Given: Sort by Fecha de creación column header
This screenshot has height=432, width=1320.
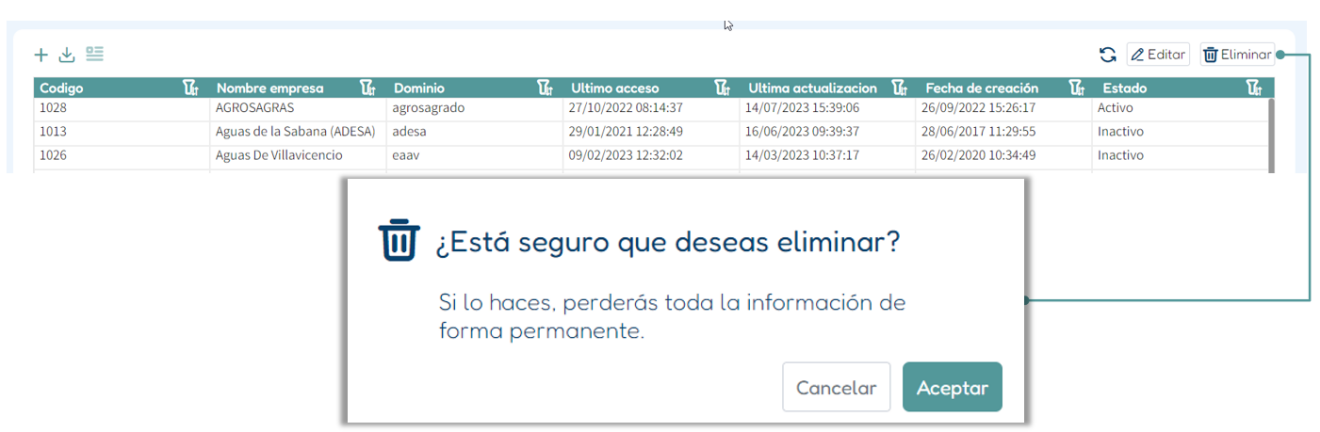Looking at the screenshot, I should point(982,88).
